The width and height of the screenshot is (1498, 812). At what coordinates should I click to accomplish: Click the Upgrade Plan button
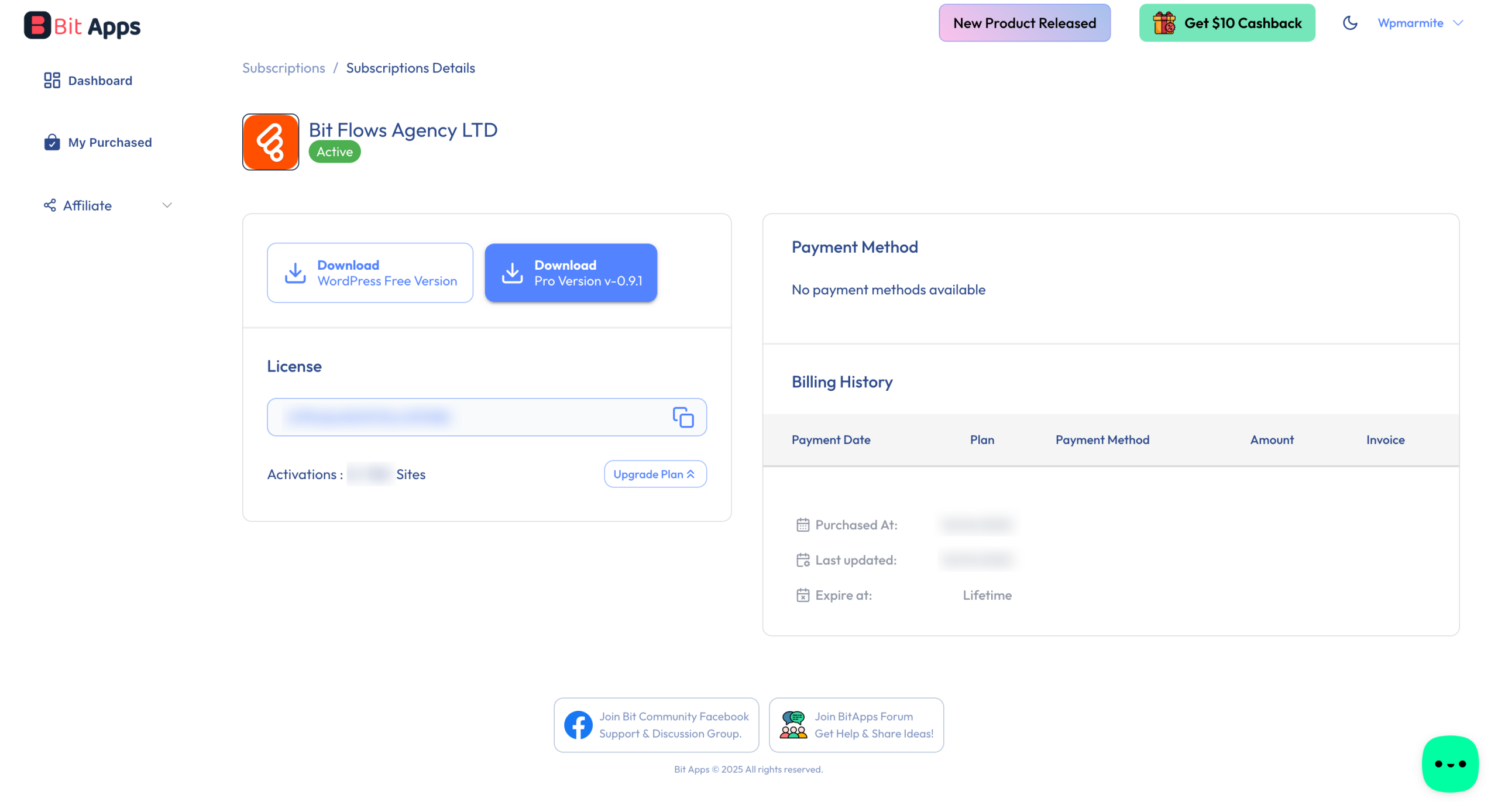[655, 474]
